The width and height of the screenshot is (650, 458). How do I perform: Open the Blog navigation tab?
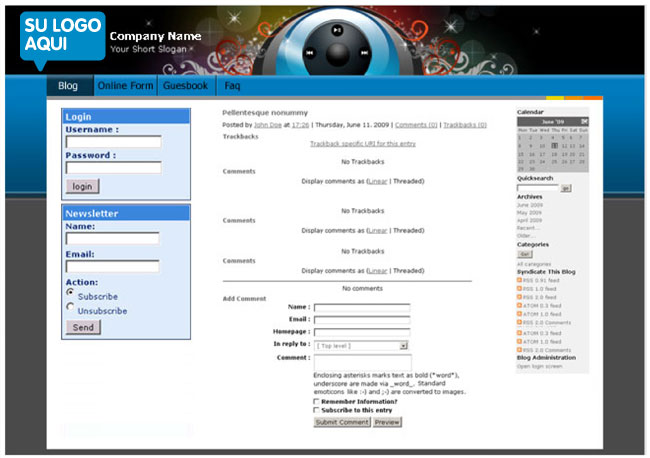pos(70,86)
